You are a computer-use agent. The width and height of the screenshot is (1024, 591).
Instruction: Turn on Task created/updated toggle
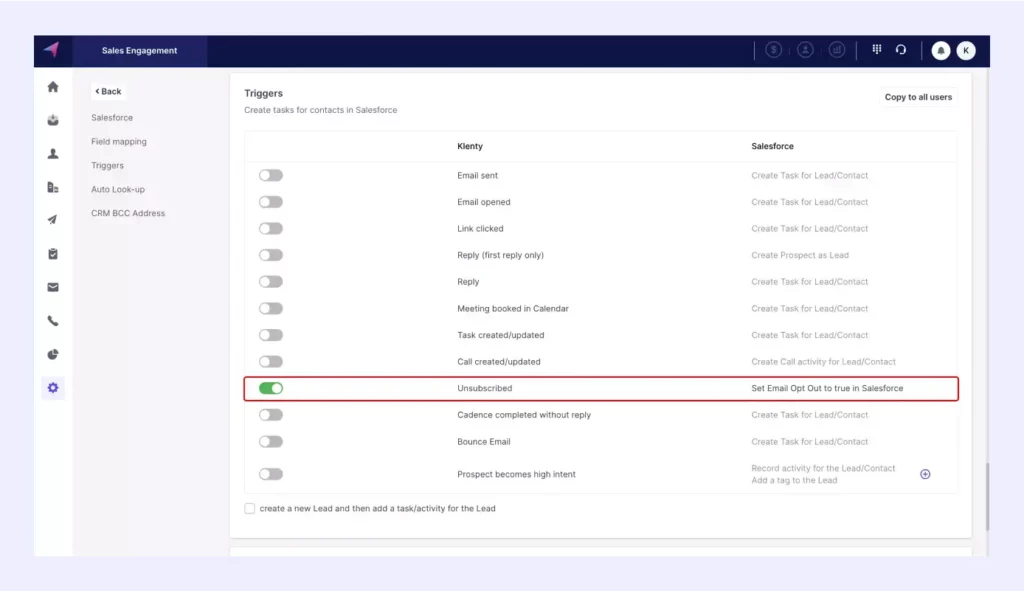[x=270, y=335]
